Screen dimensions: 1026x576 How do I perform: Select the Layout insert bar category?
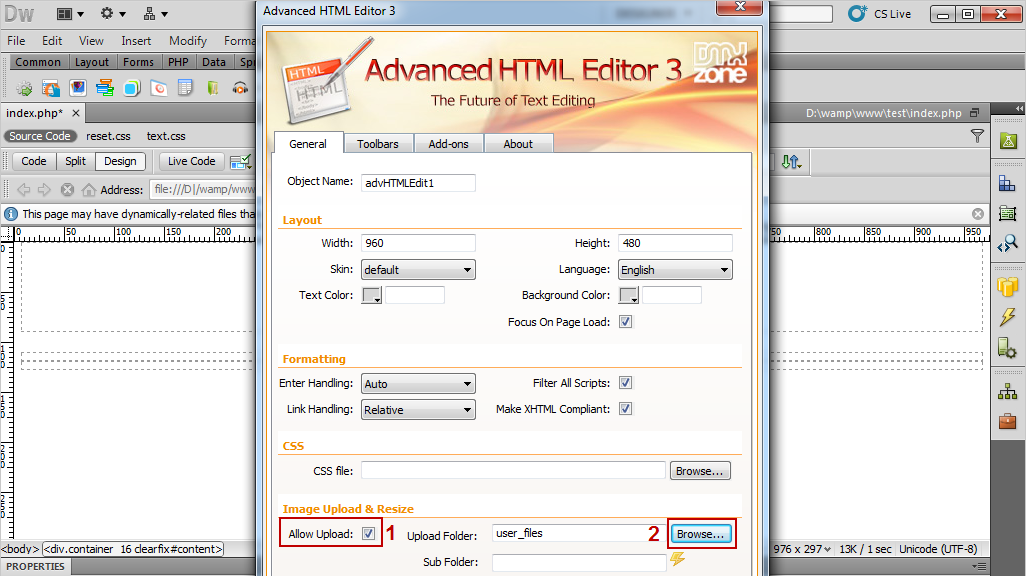coord(92,62)
